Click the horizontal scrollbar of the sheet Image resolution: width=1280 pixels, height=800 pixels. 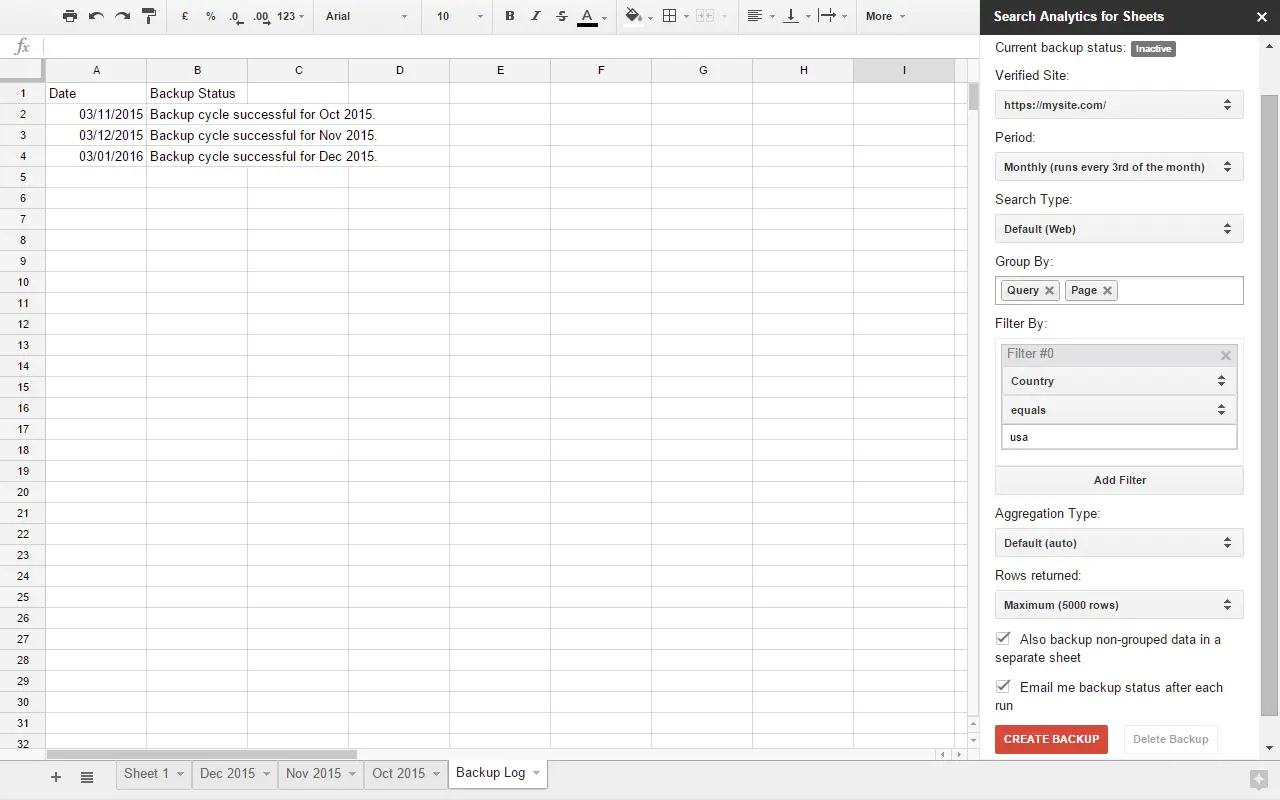(x=201, y=754)
